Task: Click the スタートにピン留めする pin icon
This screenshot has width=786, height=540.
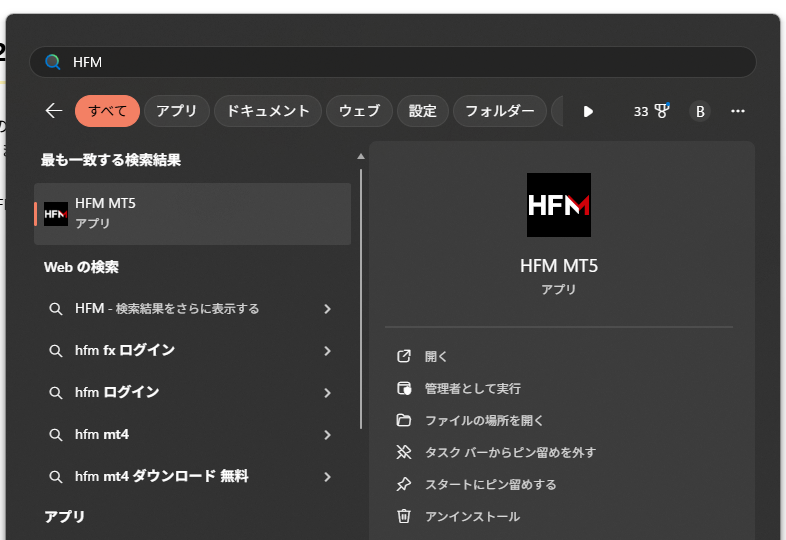Action: tap(404, 484)
